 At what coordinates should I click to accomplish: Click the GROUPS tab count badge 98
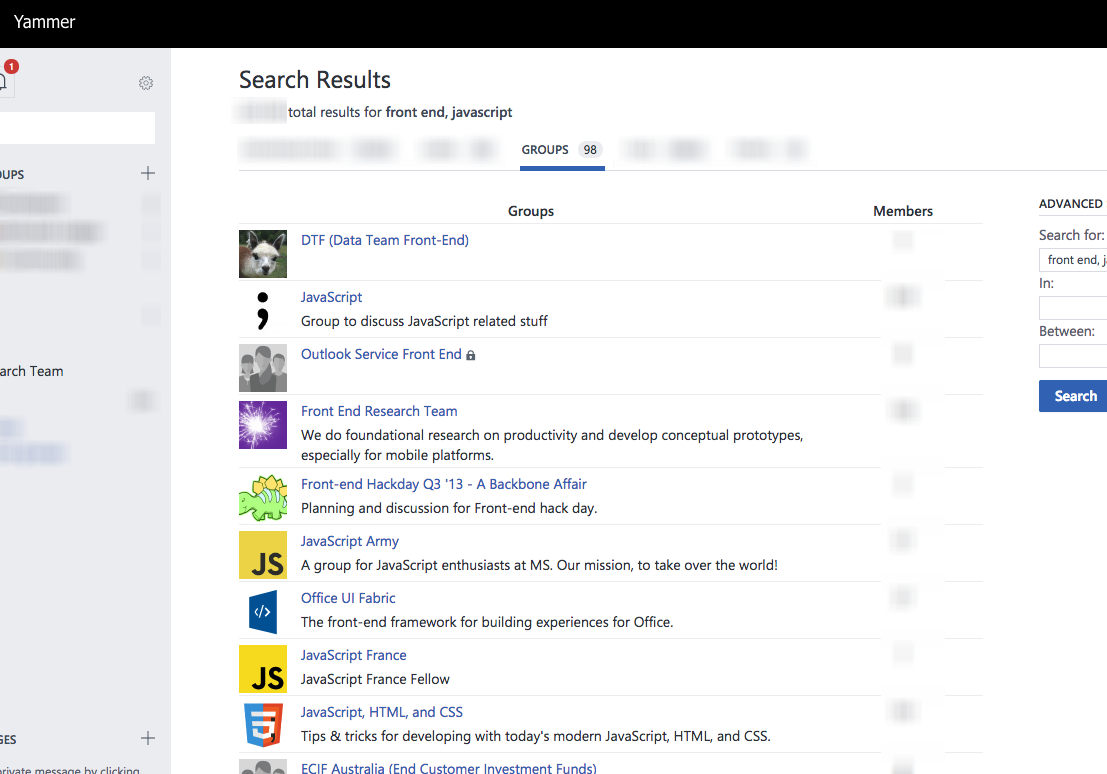click(590, 150)
